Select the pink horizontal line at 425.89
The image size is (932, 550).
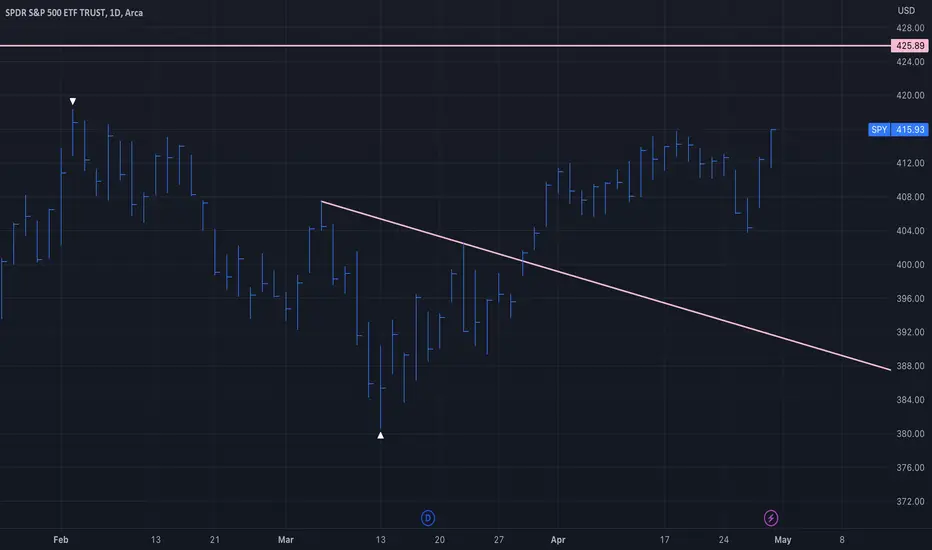(445, 46)
